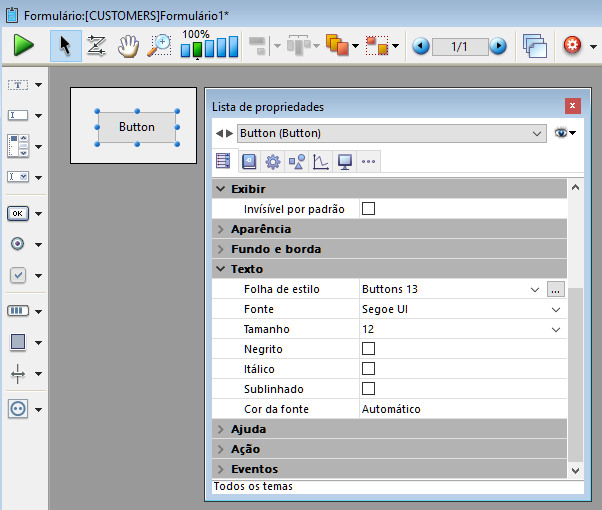Toggle the Itálico checkbox

368,369
